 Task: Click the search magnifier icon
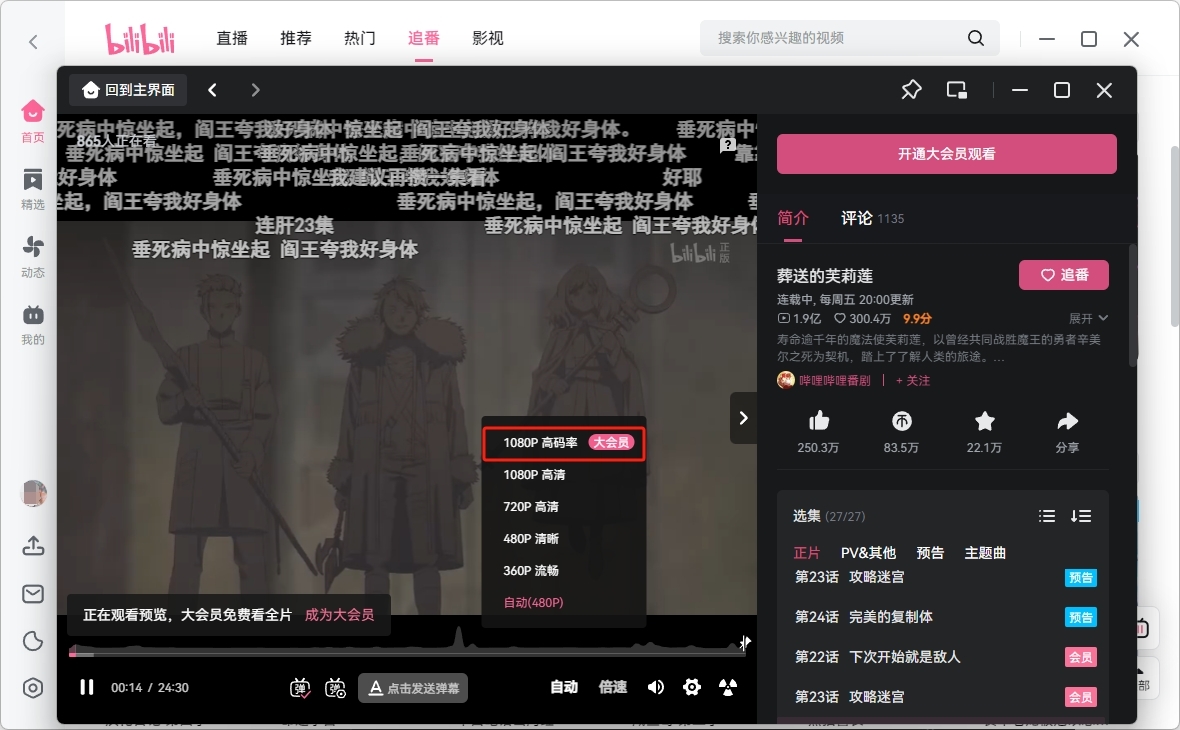pos(976,38)
